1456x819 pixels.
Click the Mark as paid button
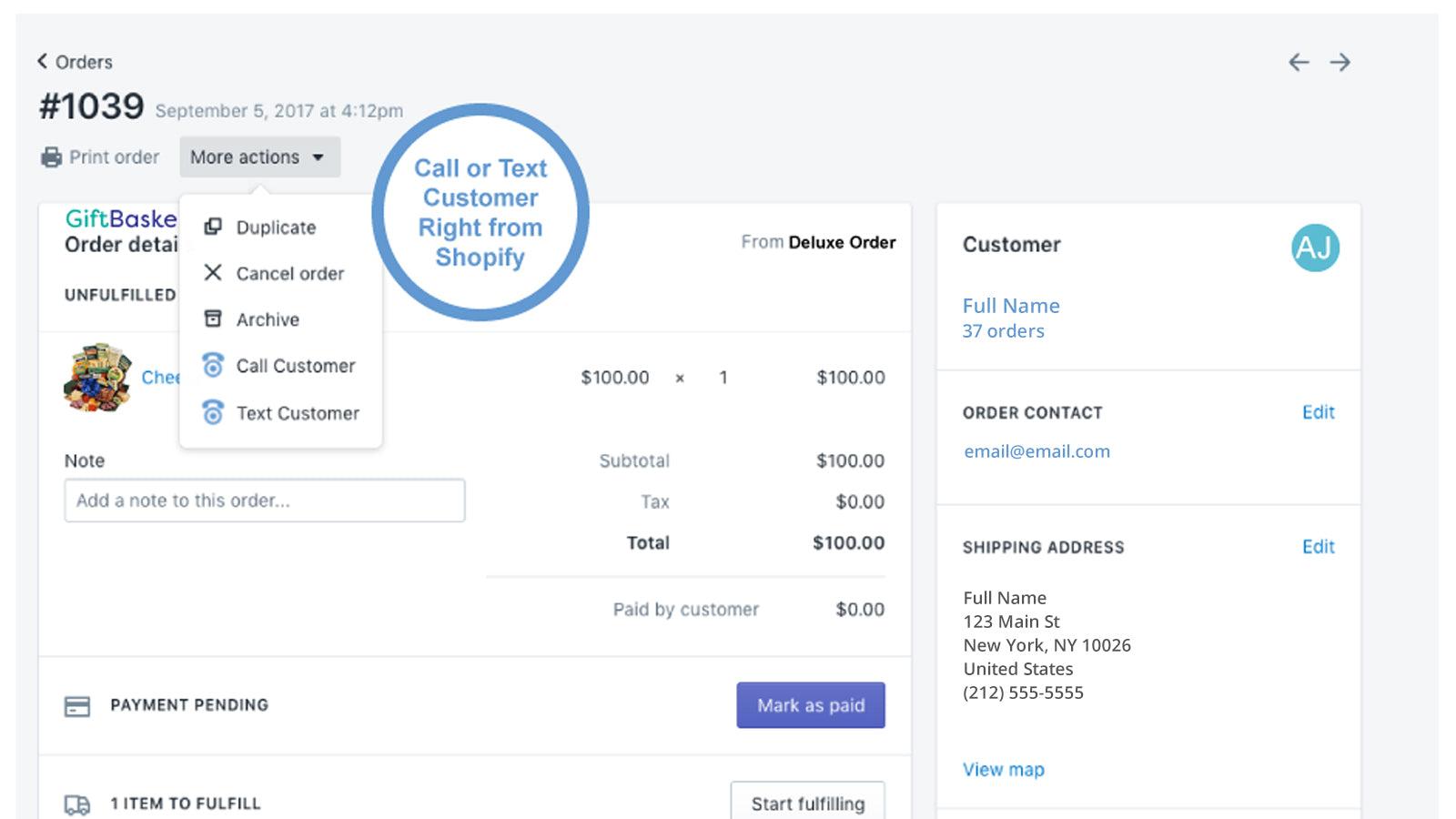(810, 704)
